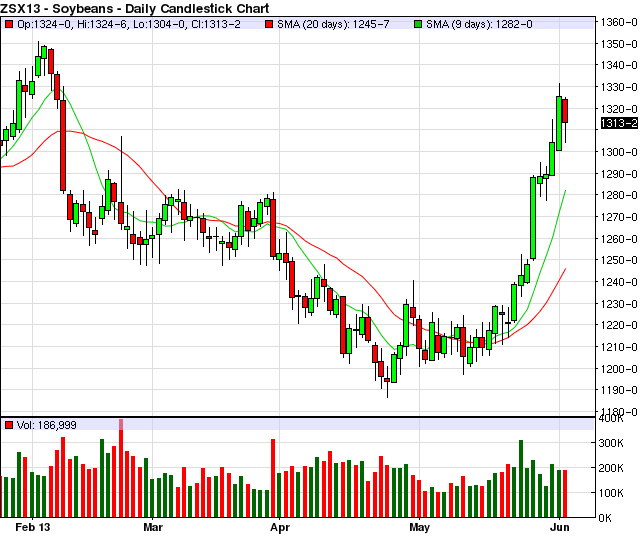Image resolution: width=640 pixels, height=536 pixels.
Task: Click the 1290-0 price axis label
Action: pos(619,174)
